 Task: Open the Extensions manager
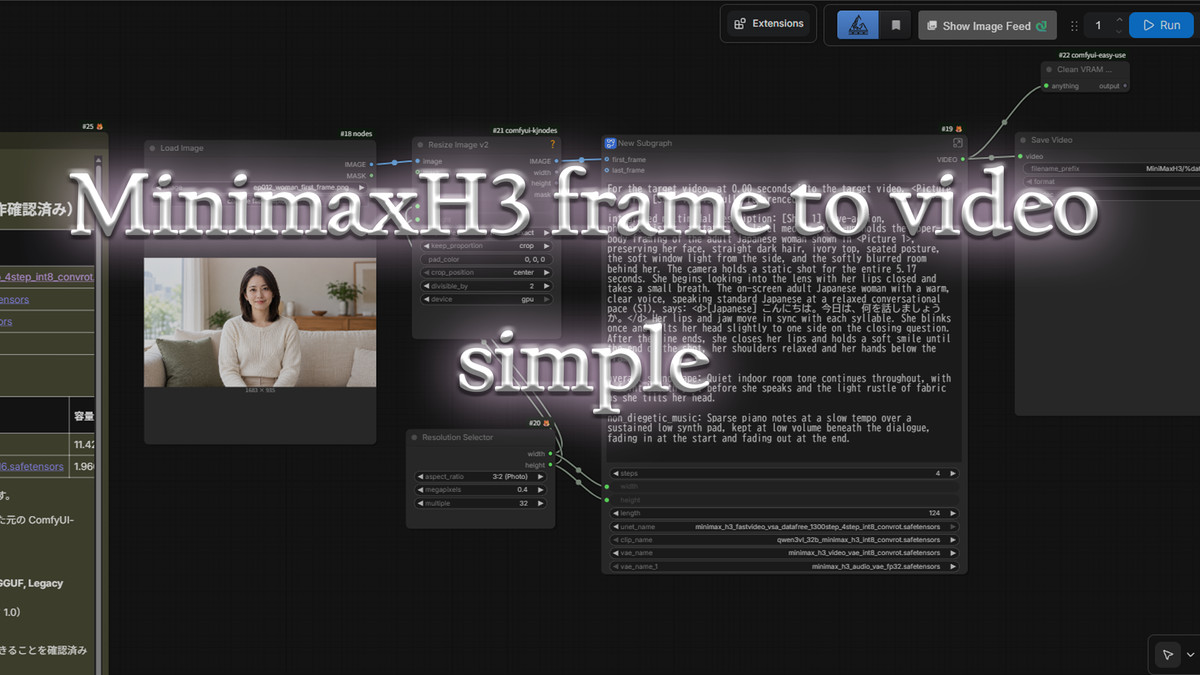click(x=768, y=24)
